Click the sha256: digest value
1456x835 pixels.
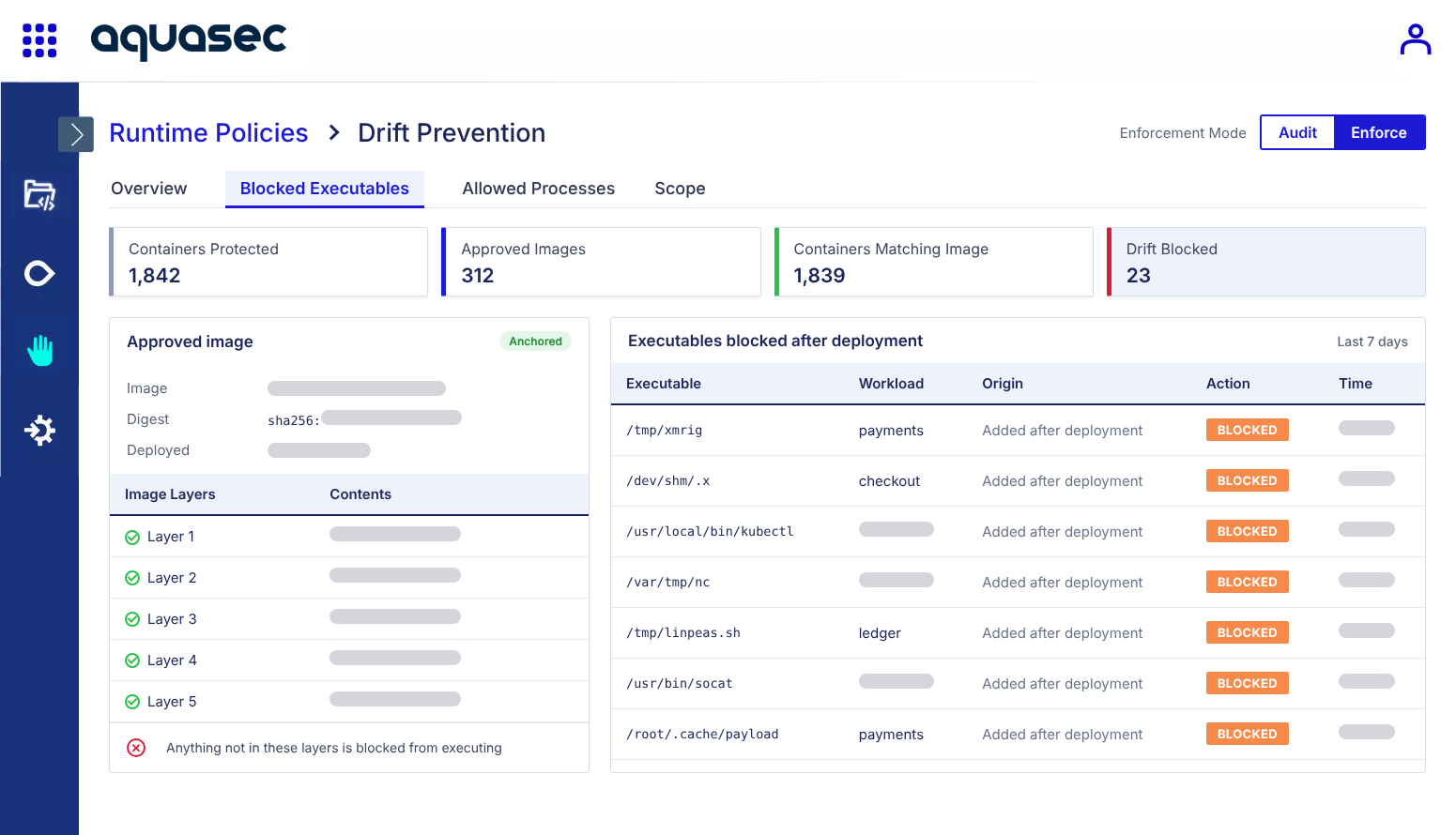364,419
